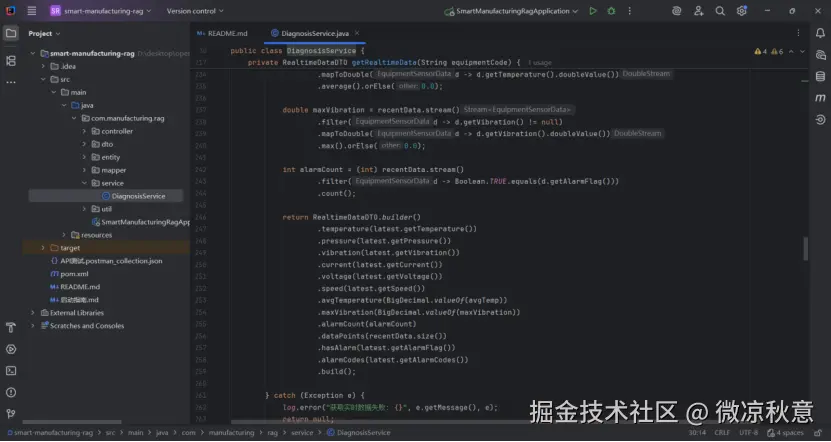Click the warnings count inspection indicator

tap(768, 51)
